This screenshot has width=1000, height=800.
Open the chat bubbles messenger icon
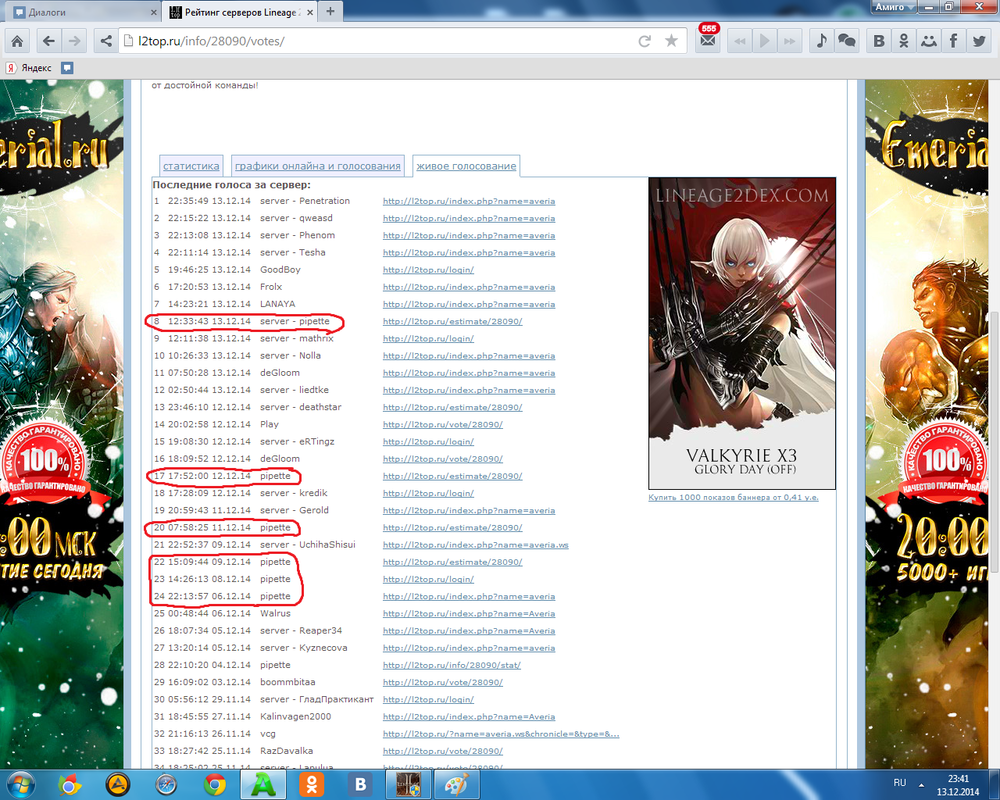[x=846, y=41]
